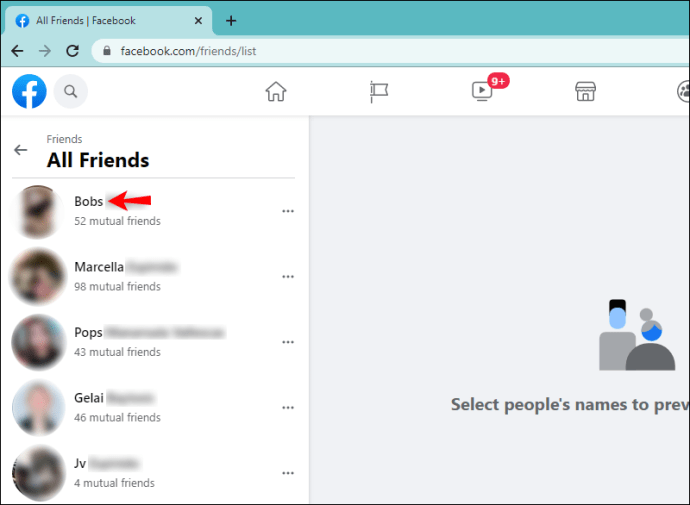Reload the page with the refresh icon

73,51
